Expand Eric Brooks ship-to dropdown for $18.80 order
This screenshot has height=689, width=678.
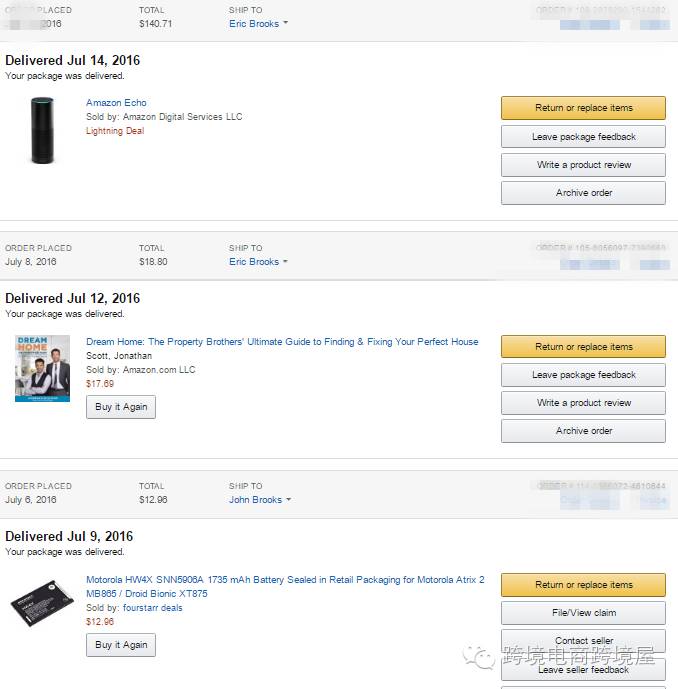click(x=258, y=262)
